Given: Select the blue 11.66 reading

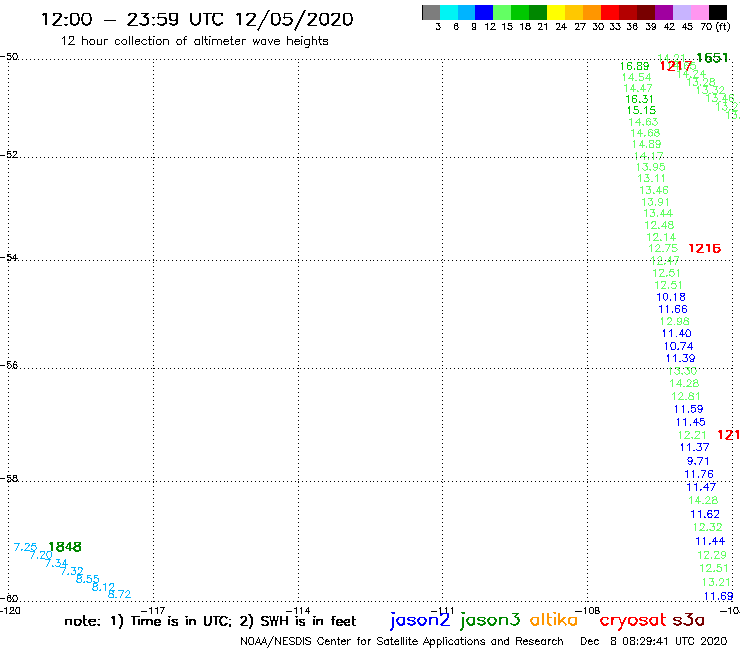Looking at the screenshot, I should point(673,310).
